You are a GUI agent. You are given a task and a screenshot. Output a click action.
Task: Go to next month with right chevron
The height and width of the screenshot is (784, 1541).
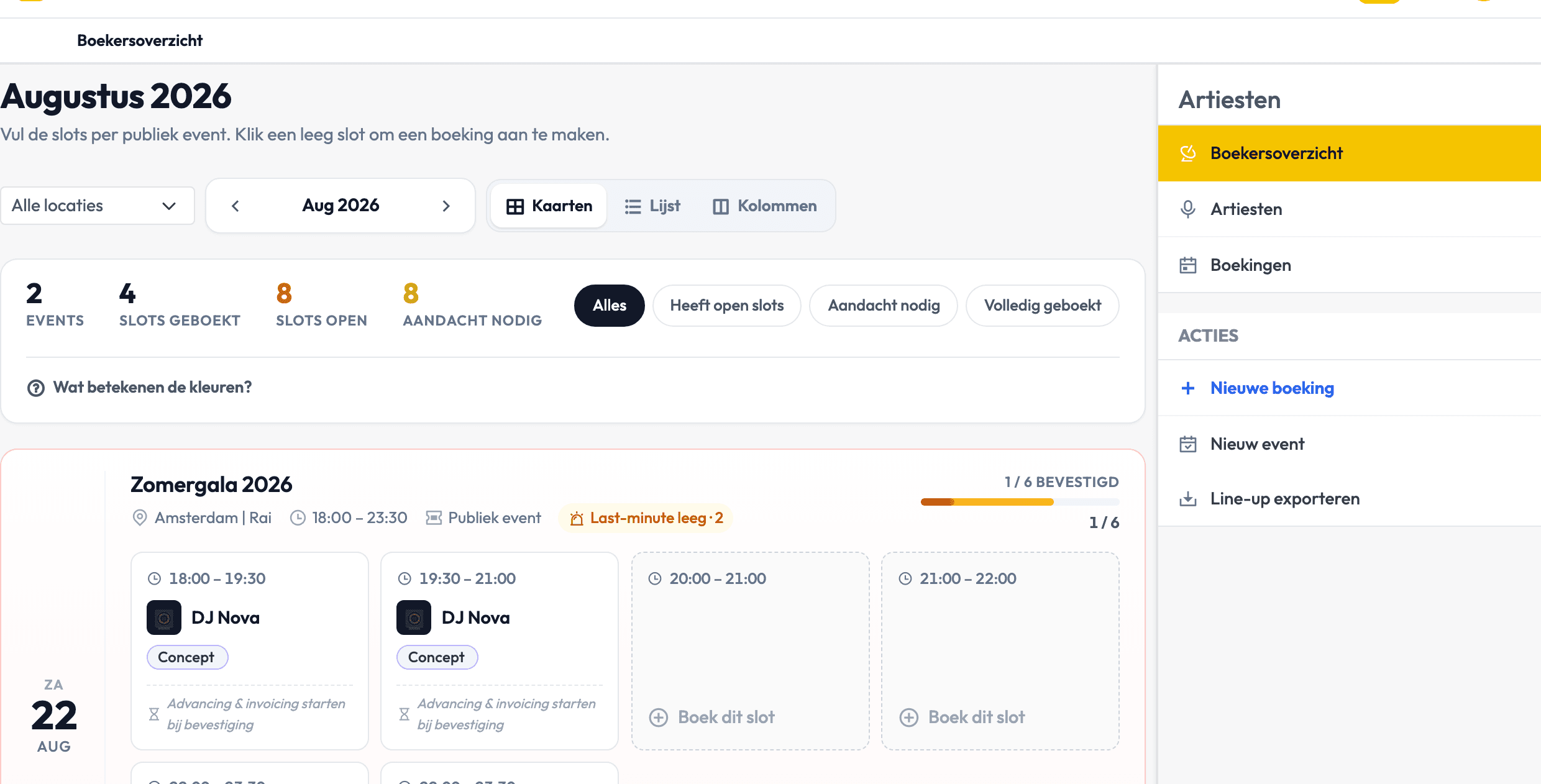click(x=446, y=206)
